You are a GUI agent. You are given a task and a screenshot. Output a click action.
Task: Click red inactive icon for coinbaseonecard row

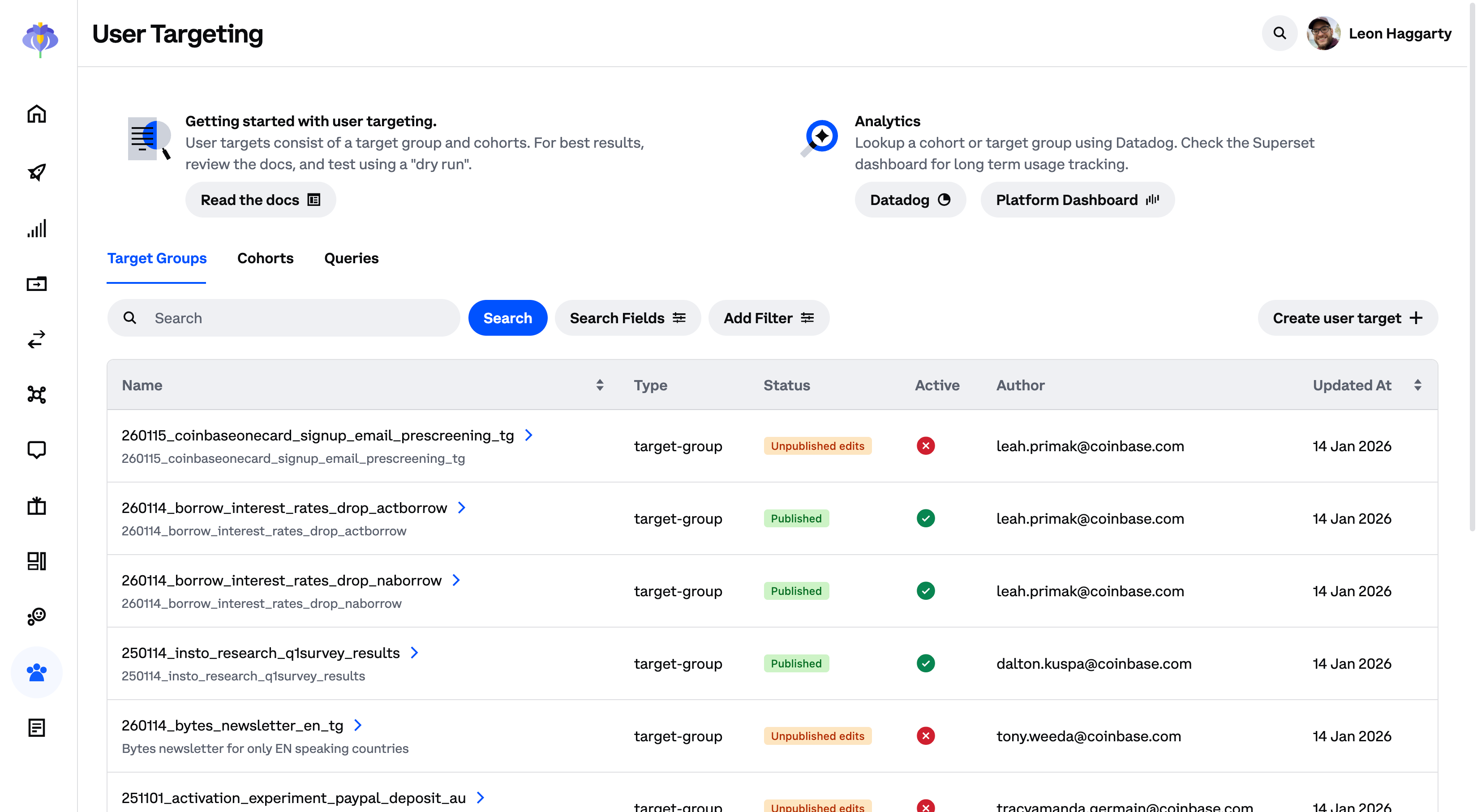925,445
